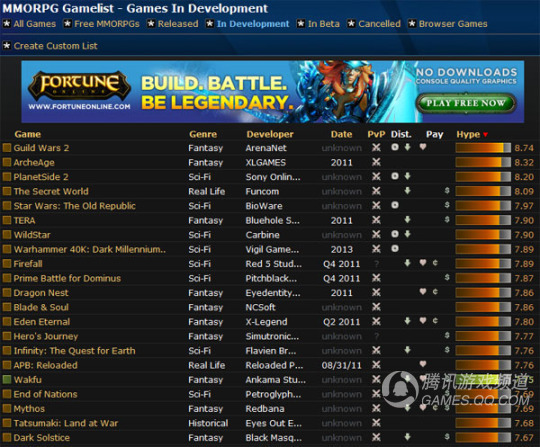Screen dimensions: 540x447
Task: Click Play Free Now in Fortune banner
Action: pyautogui.click(x=466, y=103)
